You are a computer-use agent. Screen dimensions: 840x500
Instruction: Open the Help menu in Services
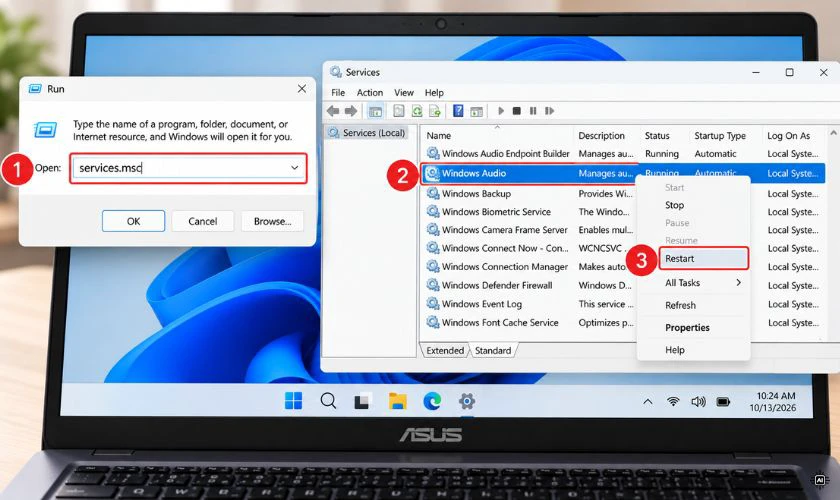tap(434, 92)
